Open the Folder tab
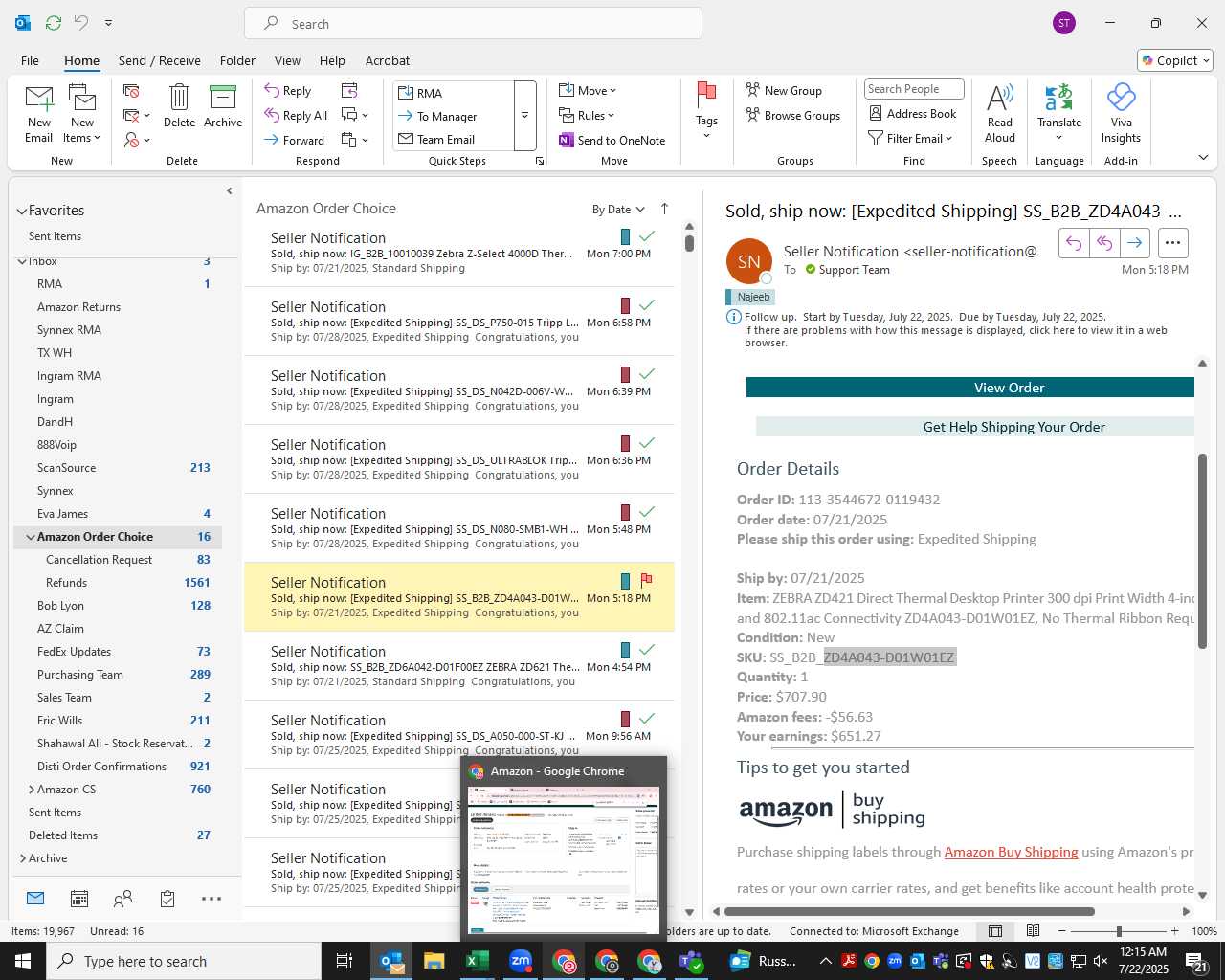 (x=237, y=60)
